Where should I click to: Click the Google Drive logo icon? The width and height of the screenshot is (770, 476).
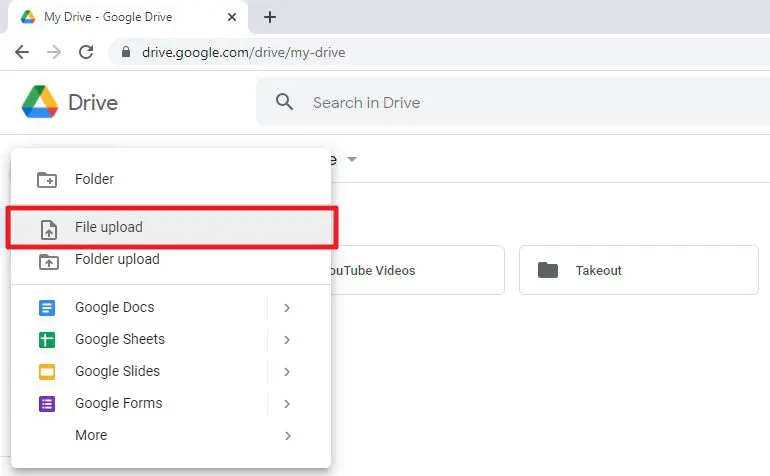40,102
